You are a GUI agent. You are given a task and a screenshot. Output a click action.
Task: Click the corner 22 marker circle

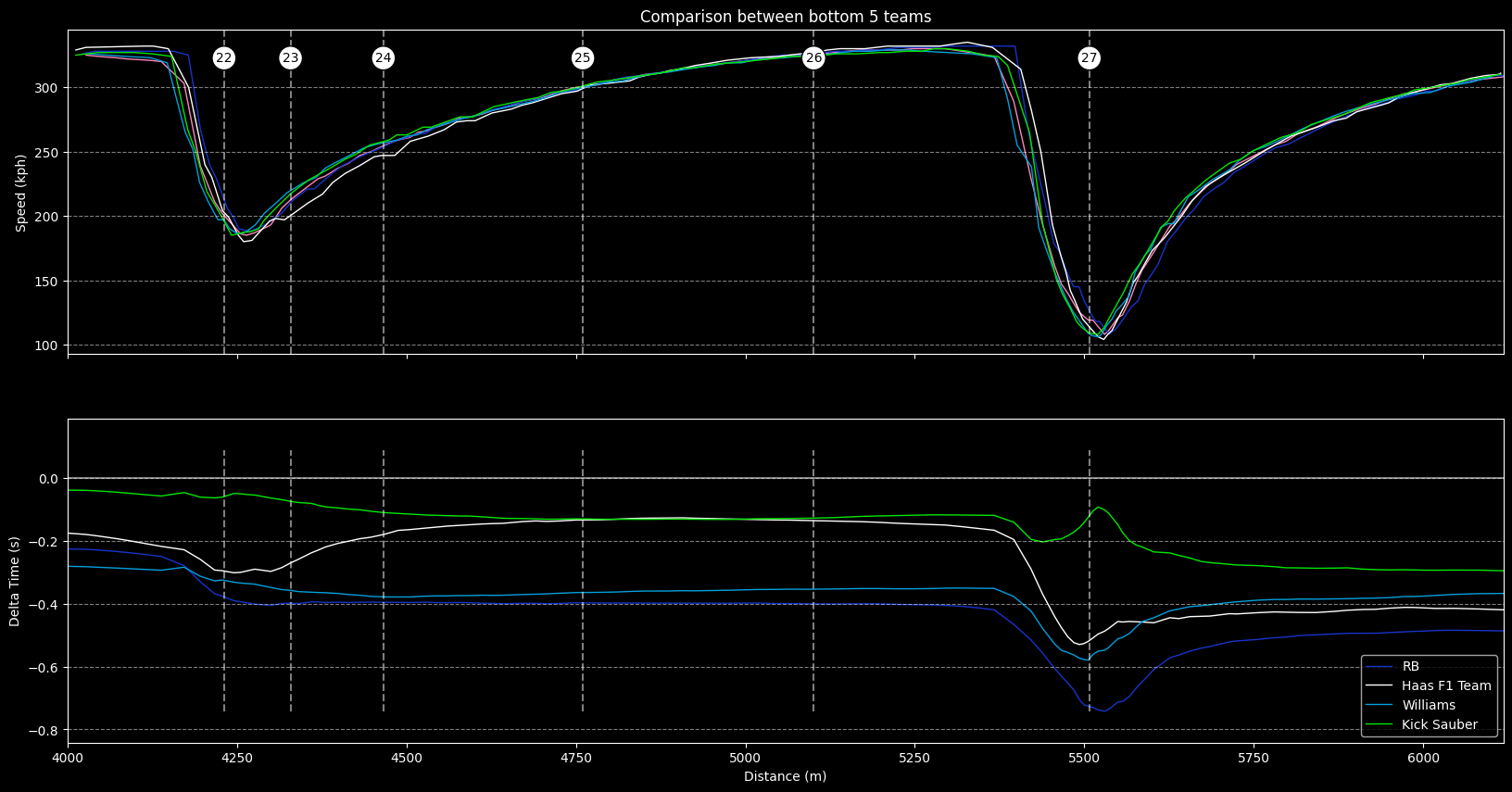tap(224, 58)
